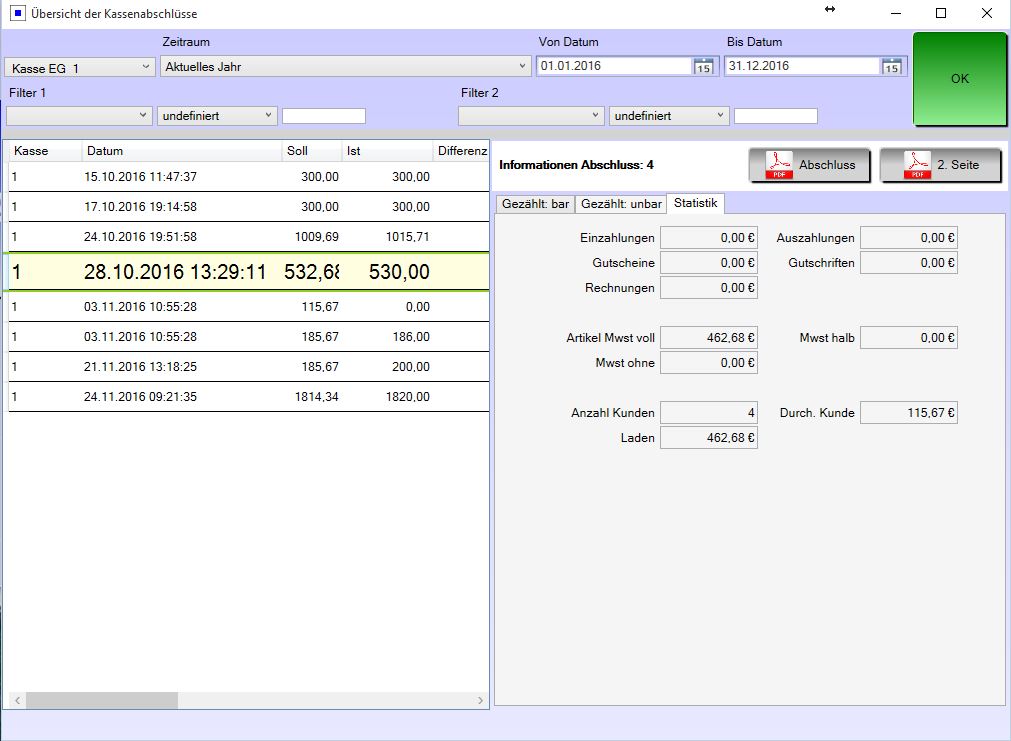Viewport: 1011px width, 741px height.
Task: Open calendar picker for Bis Datum
Action: click(891, 67)
